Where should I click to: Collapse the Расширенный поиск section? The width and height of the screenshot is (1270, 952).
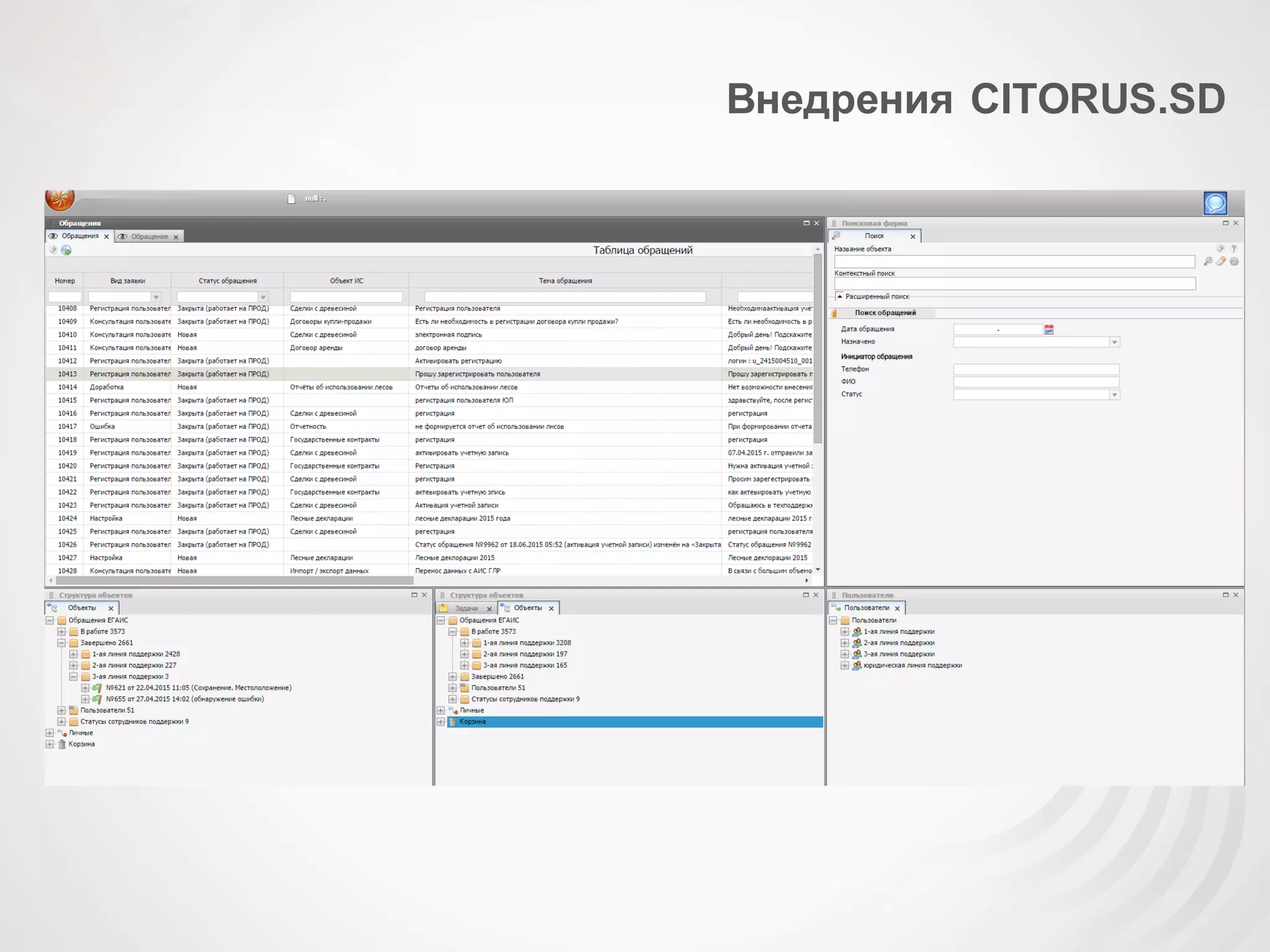click(840, 296)
